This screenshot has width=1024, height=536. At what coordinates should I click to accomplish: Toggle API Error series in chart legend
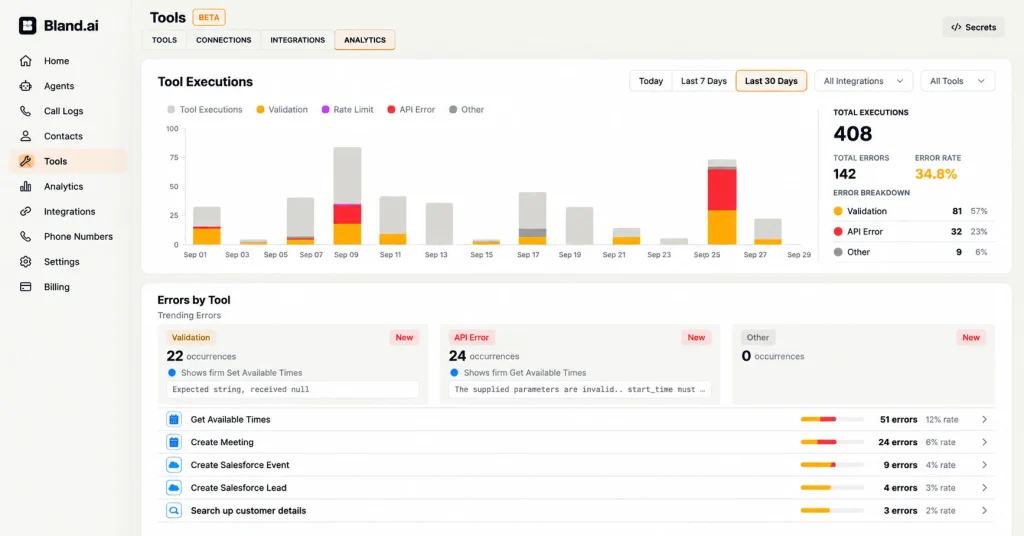click(411, 110)
